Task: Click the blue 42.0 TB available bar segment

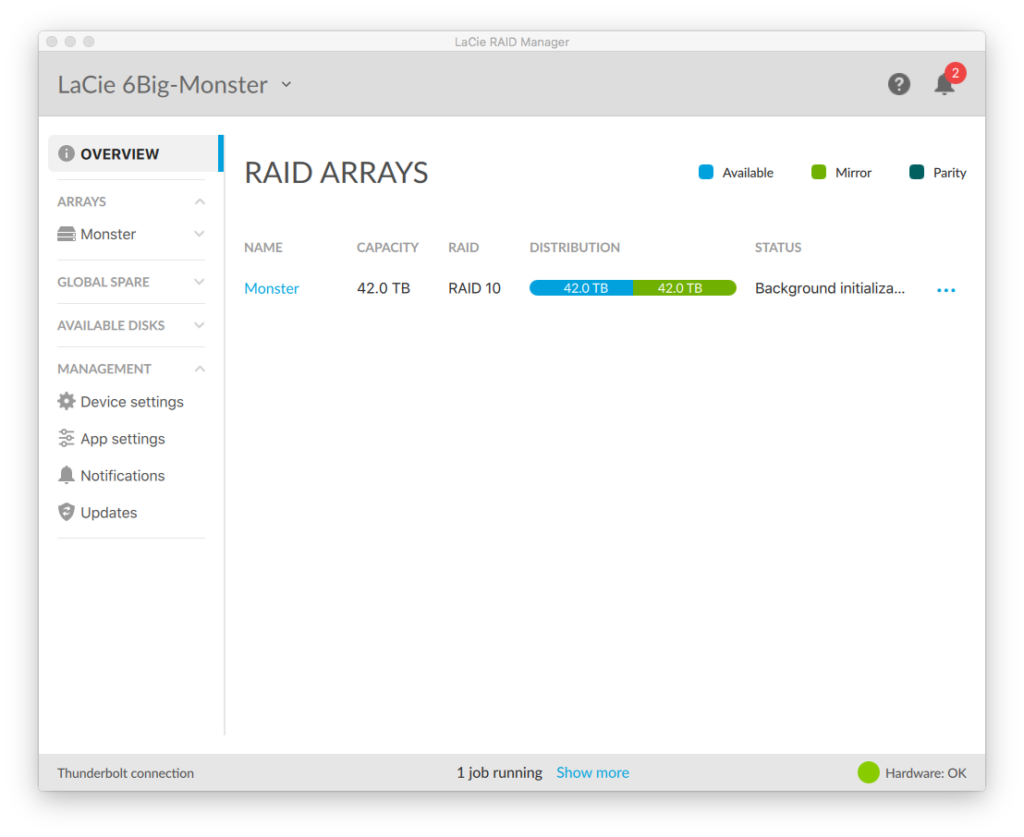Action: point(581,288)
